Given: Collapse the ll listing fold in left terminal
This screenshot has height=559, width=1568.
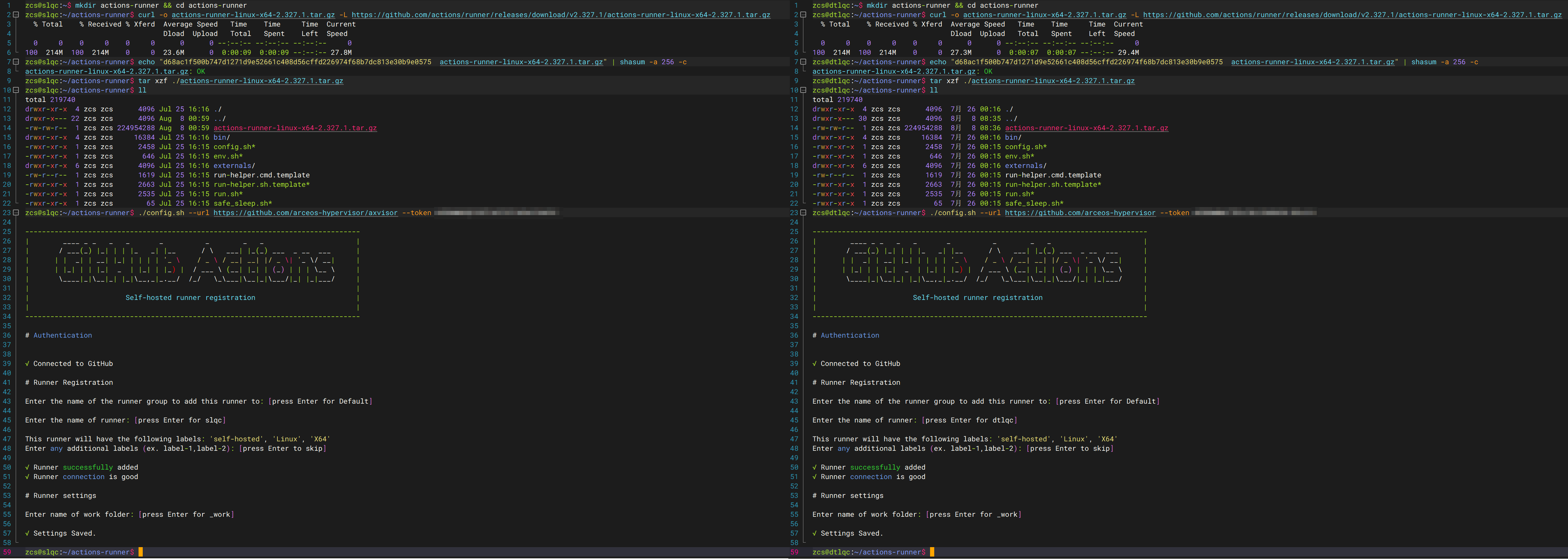Looking at the screenshot, I should click(x=16, y=90).
